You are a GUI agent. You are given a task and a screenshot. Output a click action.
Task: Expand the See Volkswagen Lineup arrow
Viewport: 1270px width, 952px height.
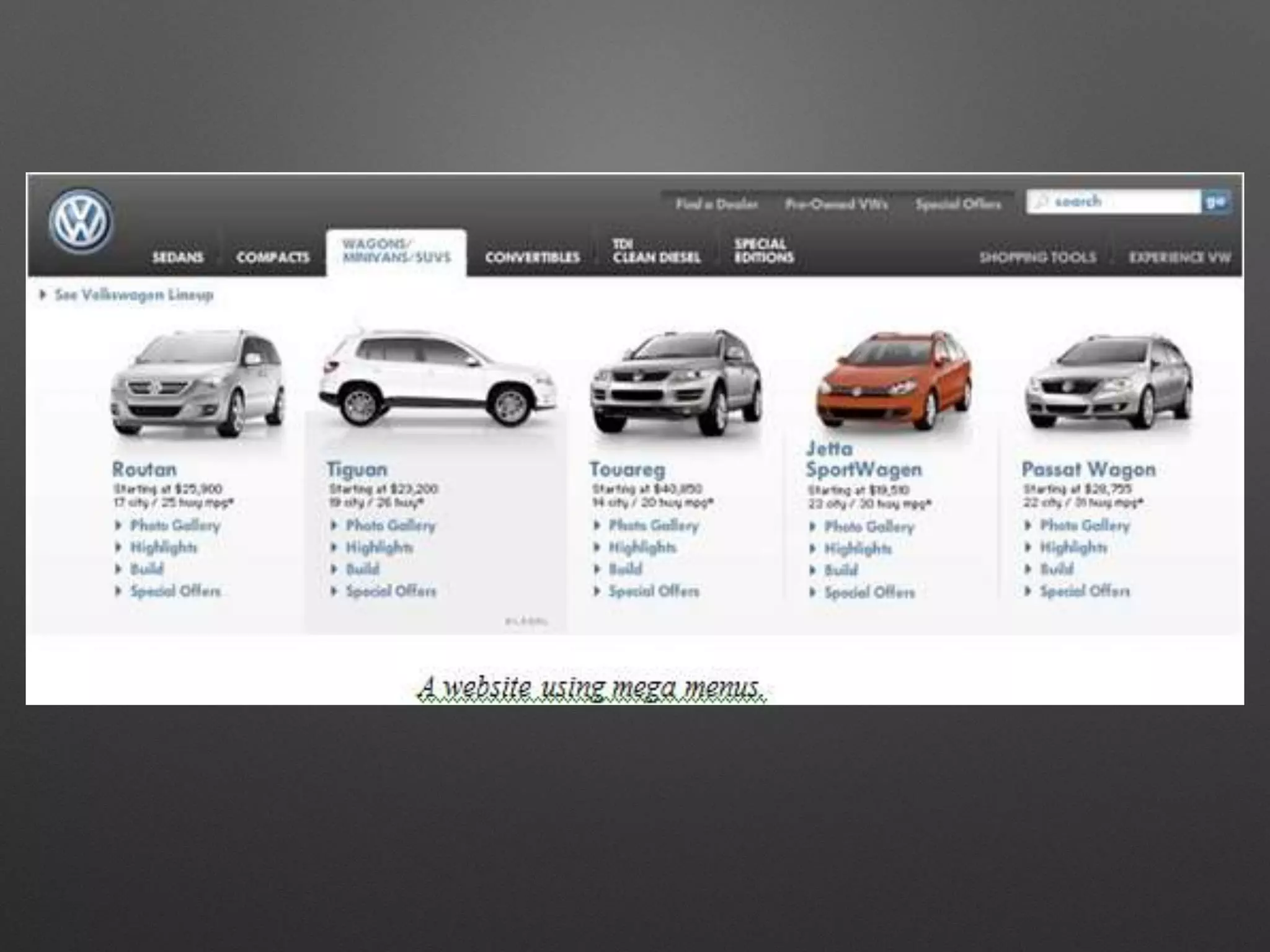[43, 294]
